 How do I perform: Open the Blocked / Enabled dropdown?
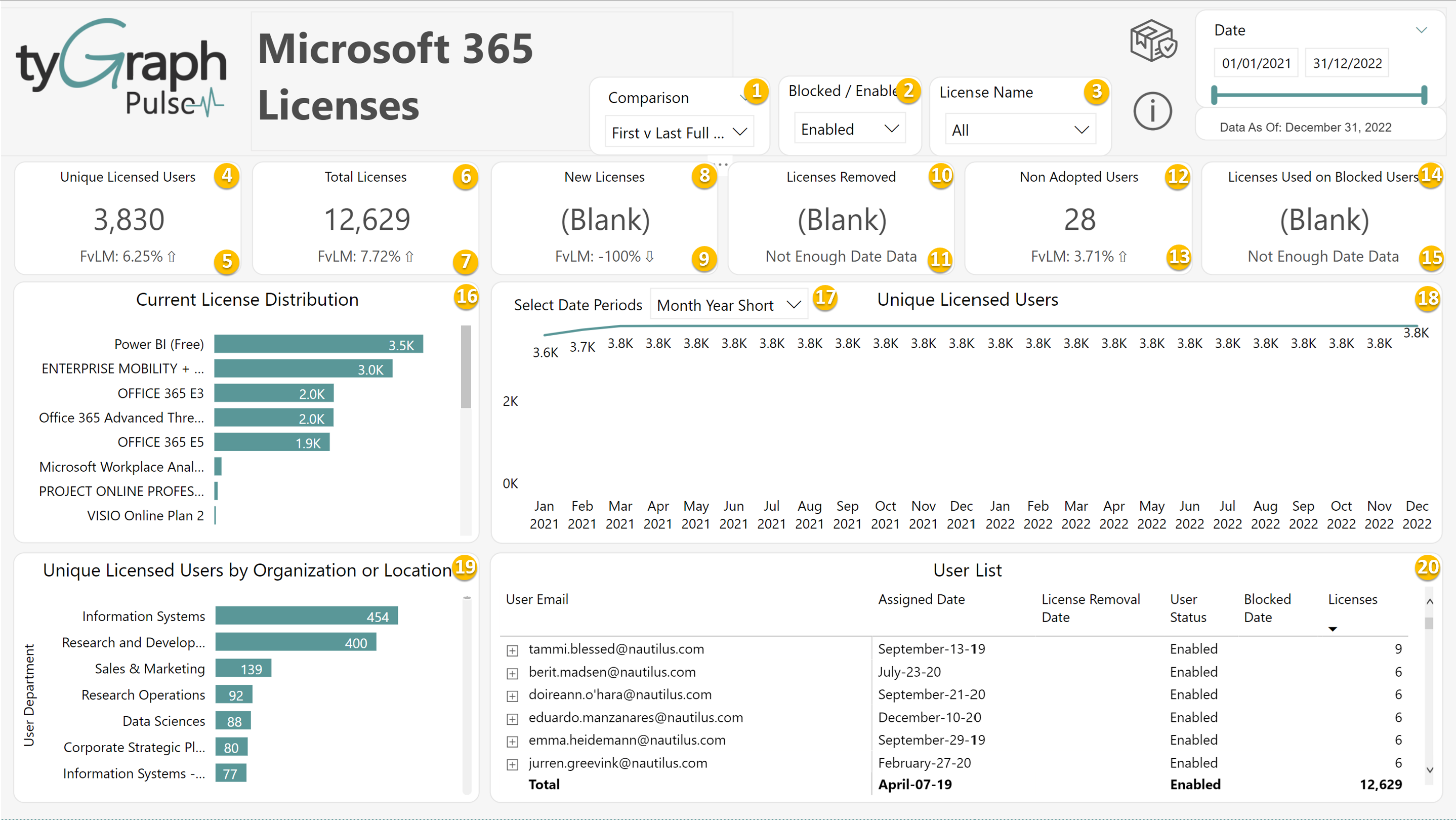coord(850,129)
